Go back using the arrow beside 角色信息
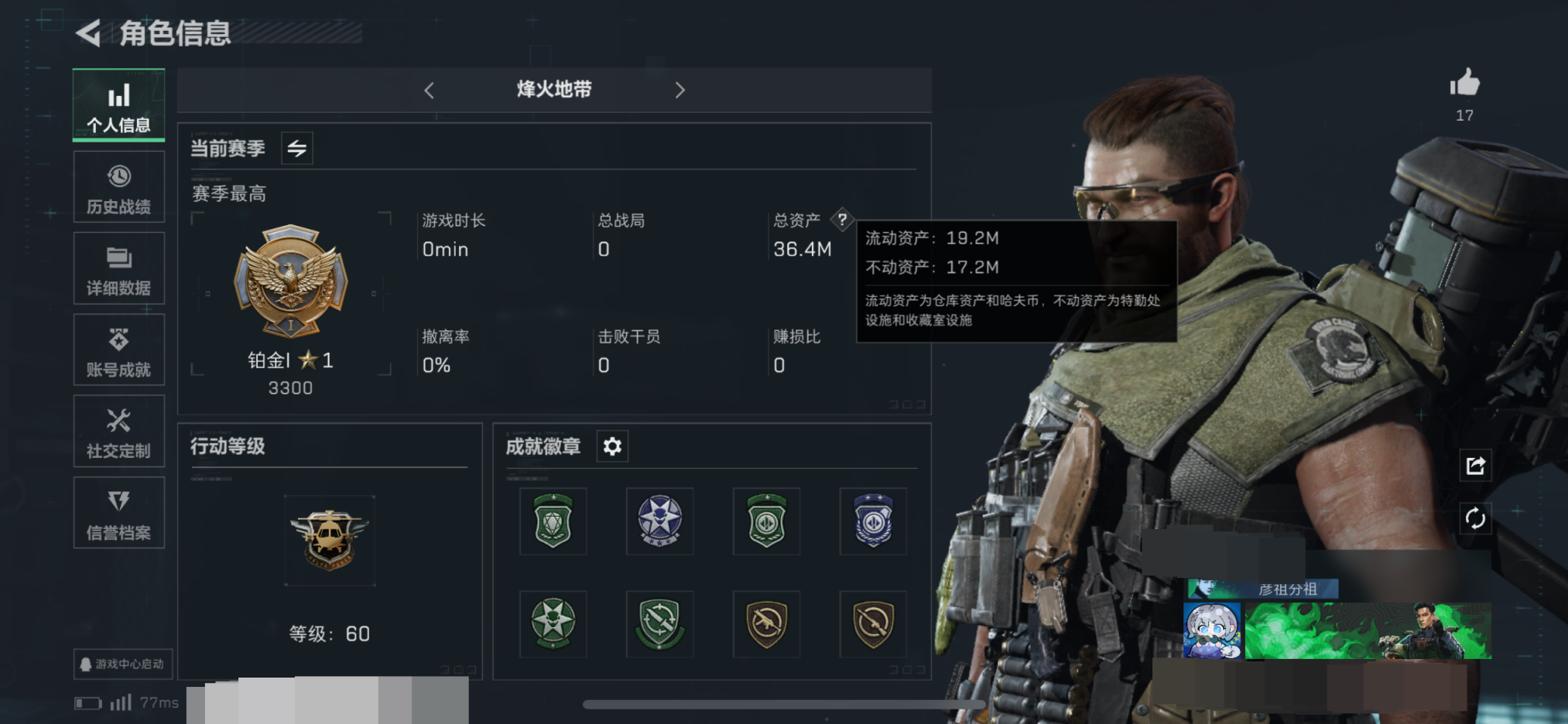This screenshot has width=1568, height=724. click(x=88, y=32)
